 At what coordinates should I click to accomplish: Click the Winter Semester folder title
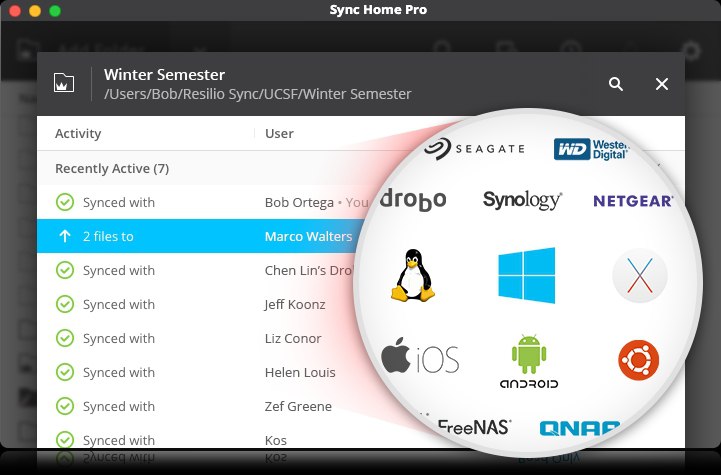[x=164, y=74]
